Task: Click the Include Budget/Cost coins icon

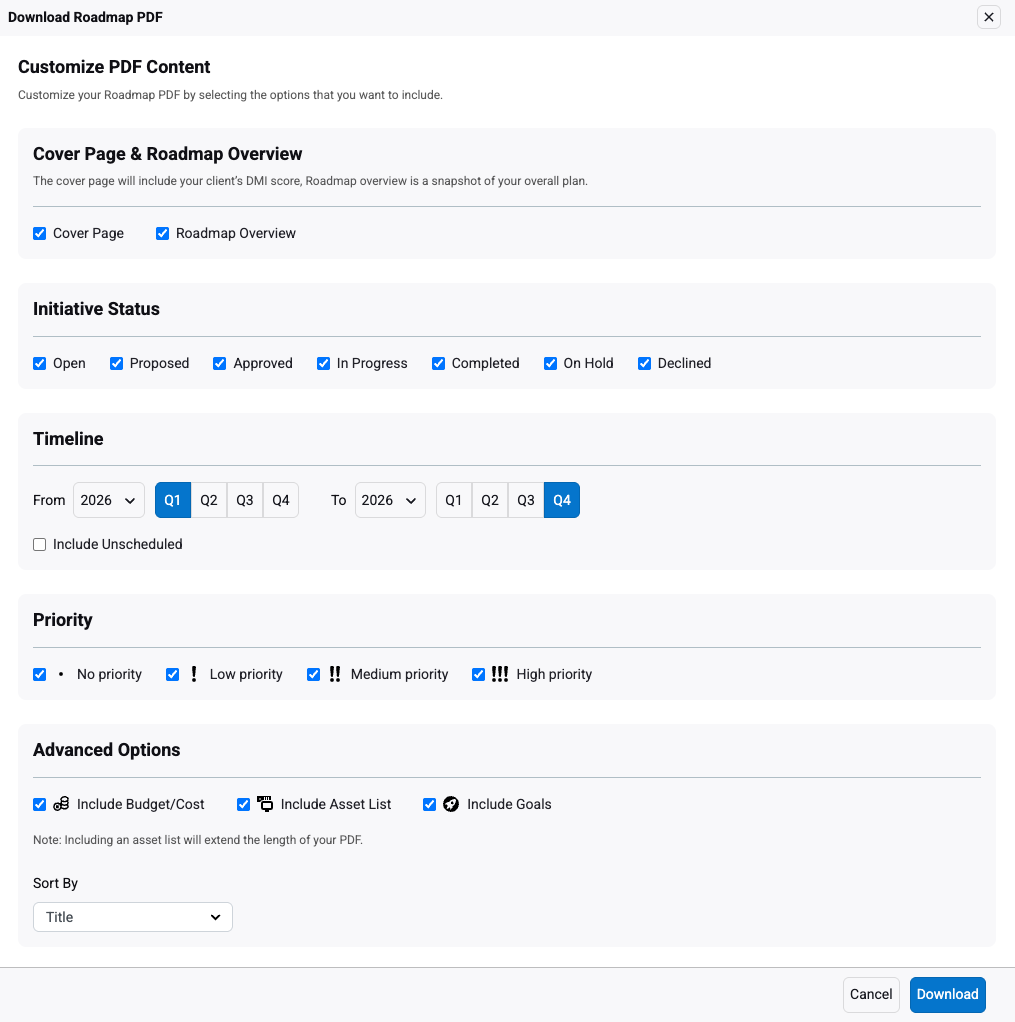Action: 61,804
